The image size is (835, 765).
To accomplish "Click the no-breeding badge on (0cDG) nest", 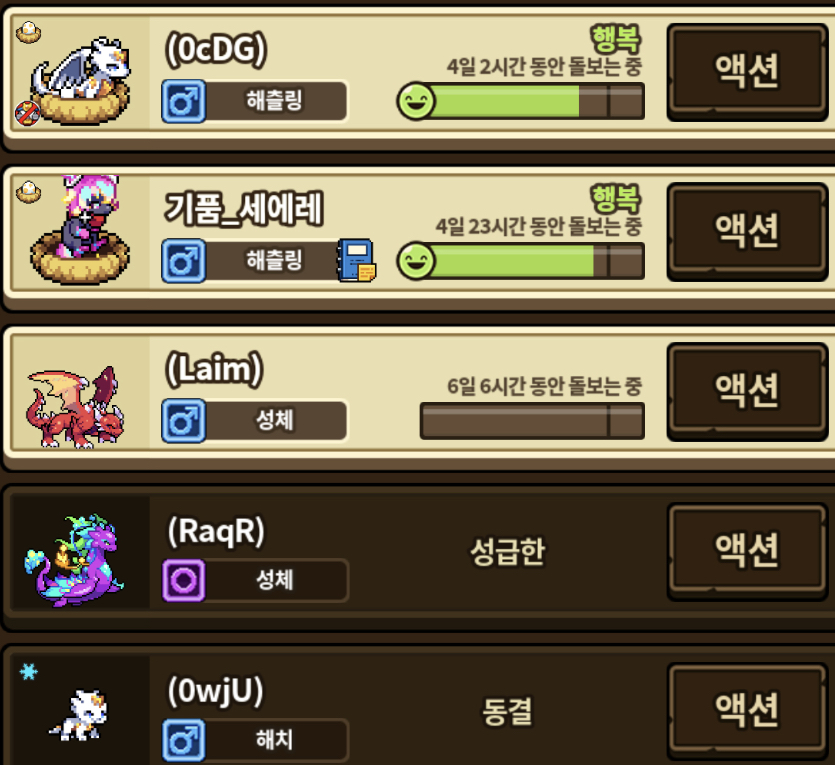I will tap(27, 113).
